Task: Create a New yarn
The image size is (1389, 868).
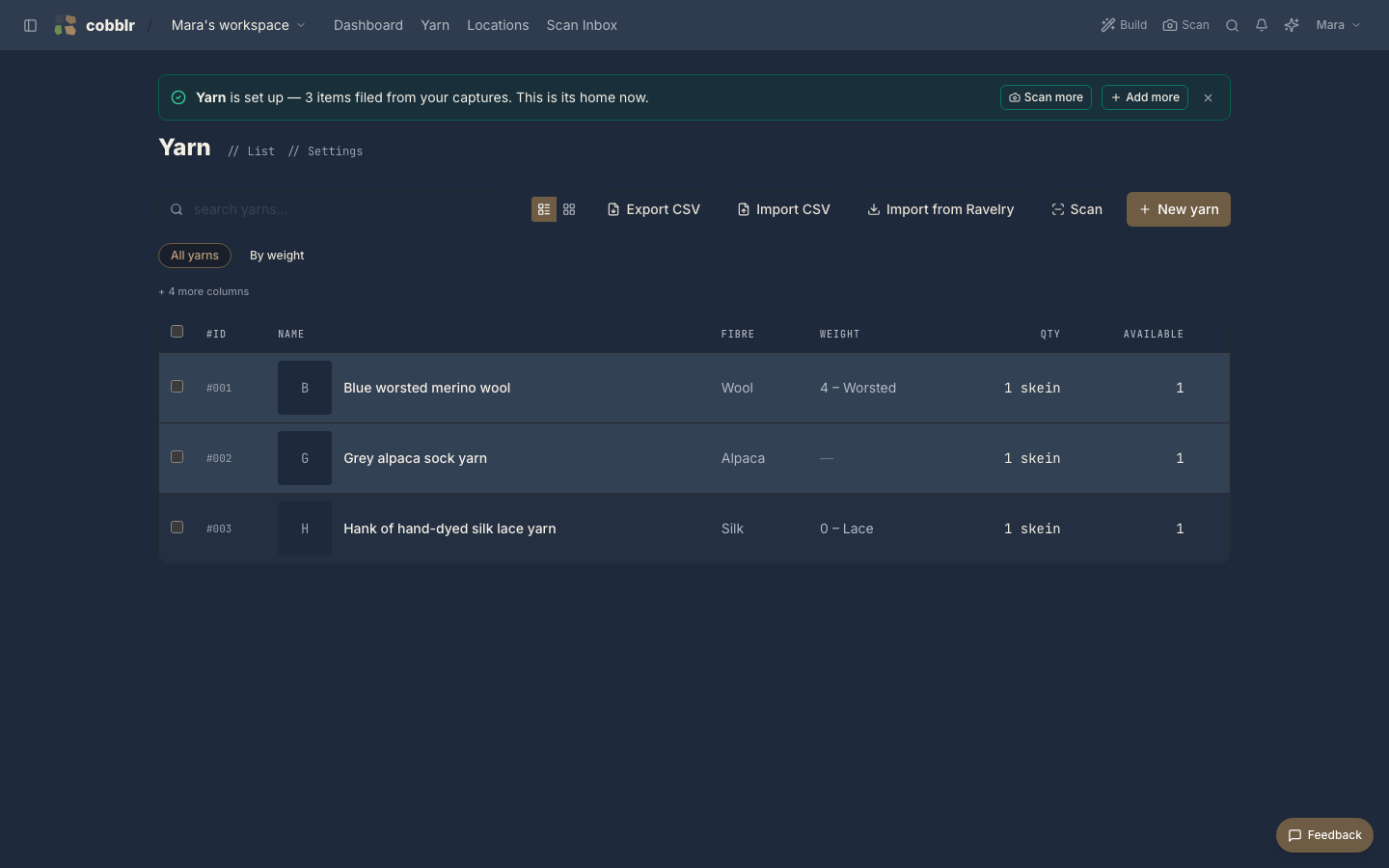Action: pos(1179,209)
